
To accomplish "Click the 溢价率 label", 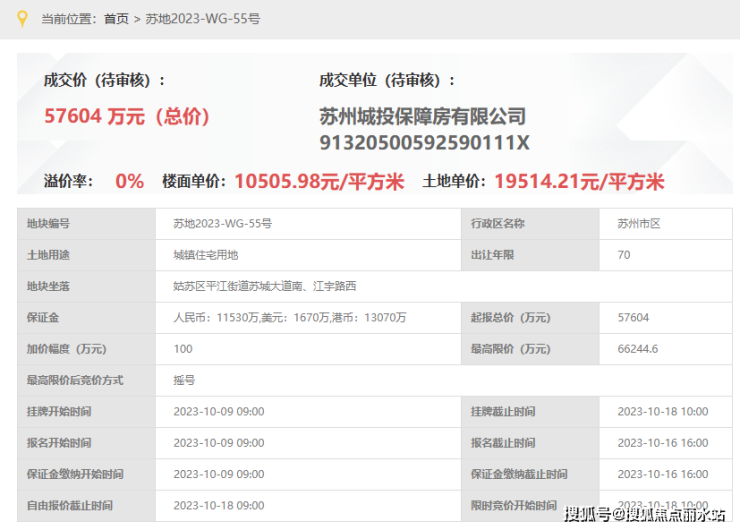I will [x=69, y=181].
